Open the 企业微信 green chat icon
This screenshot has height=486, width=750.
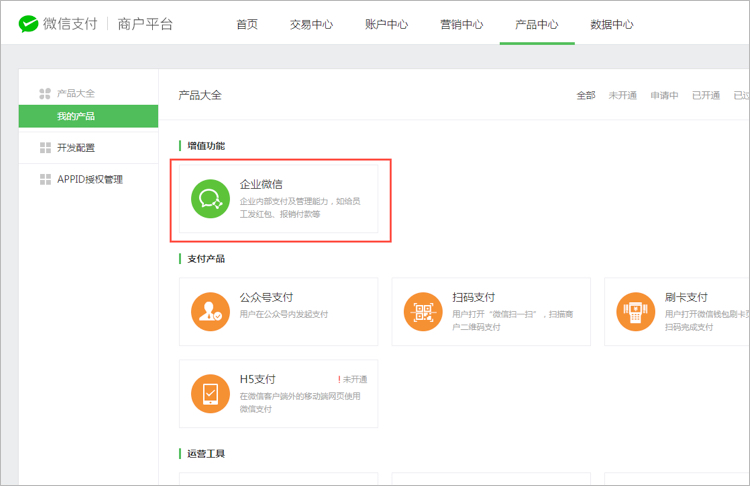click(210, 199)
